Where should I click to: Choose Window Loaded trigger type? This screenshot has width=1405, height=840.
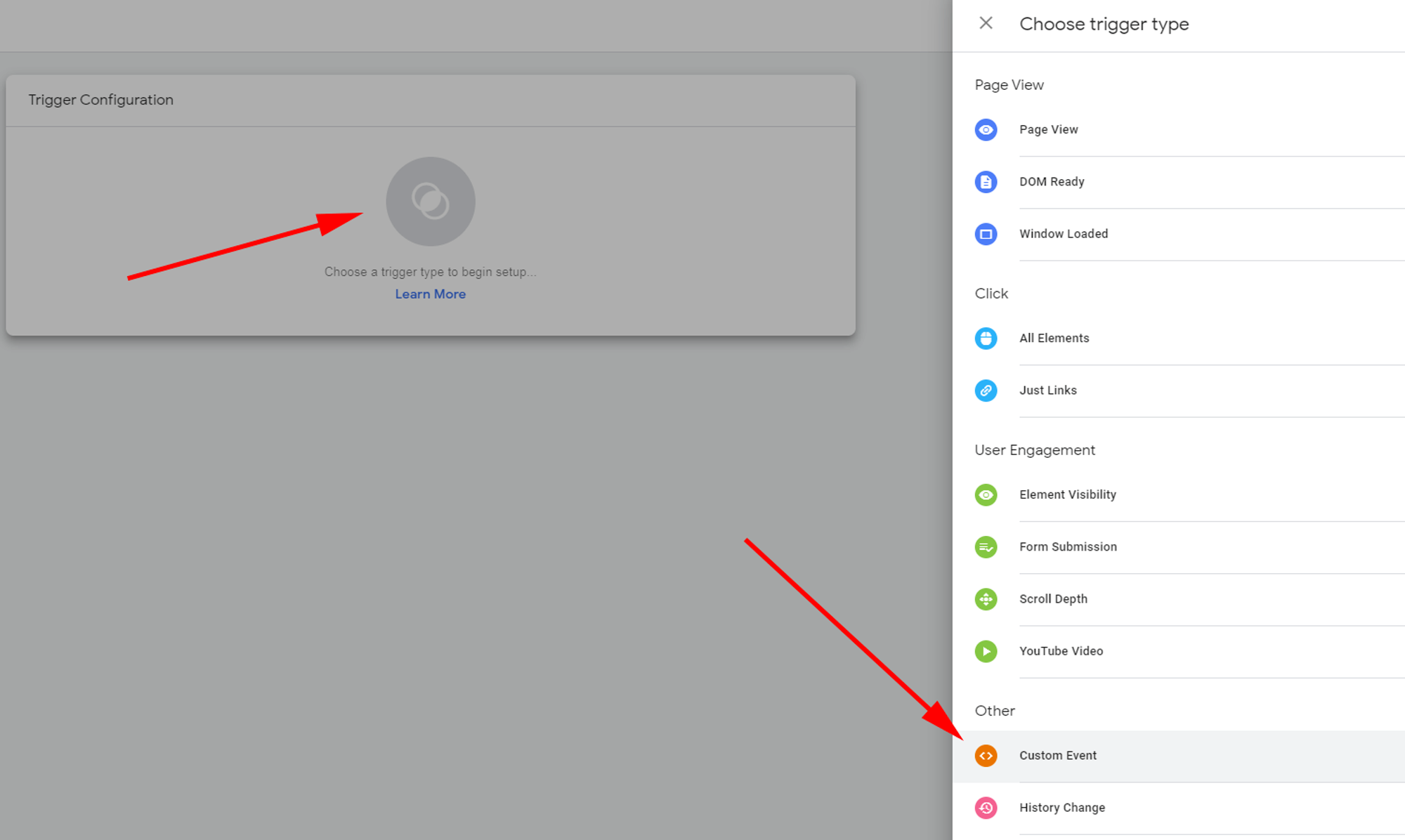1179,234
